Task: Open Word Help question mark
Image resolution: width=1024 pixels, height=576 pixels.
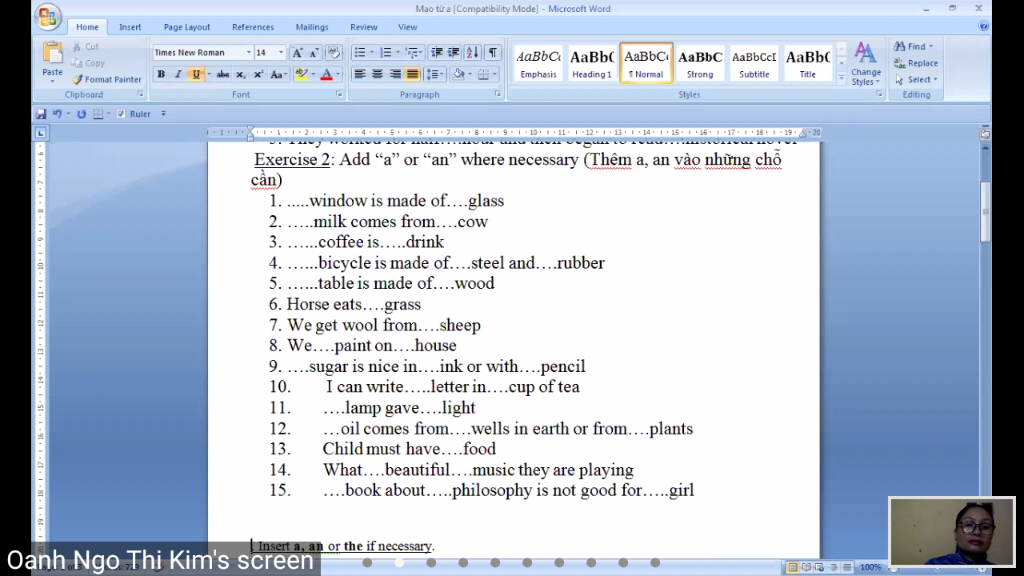Action: pos(984,26)
